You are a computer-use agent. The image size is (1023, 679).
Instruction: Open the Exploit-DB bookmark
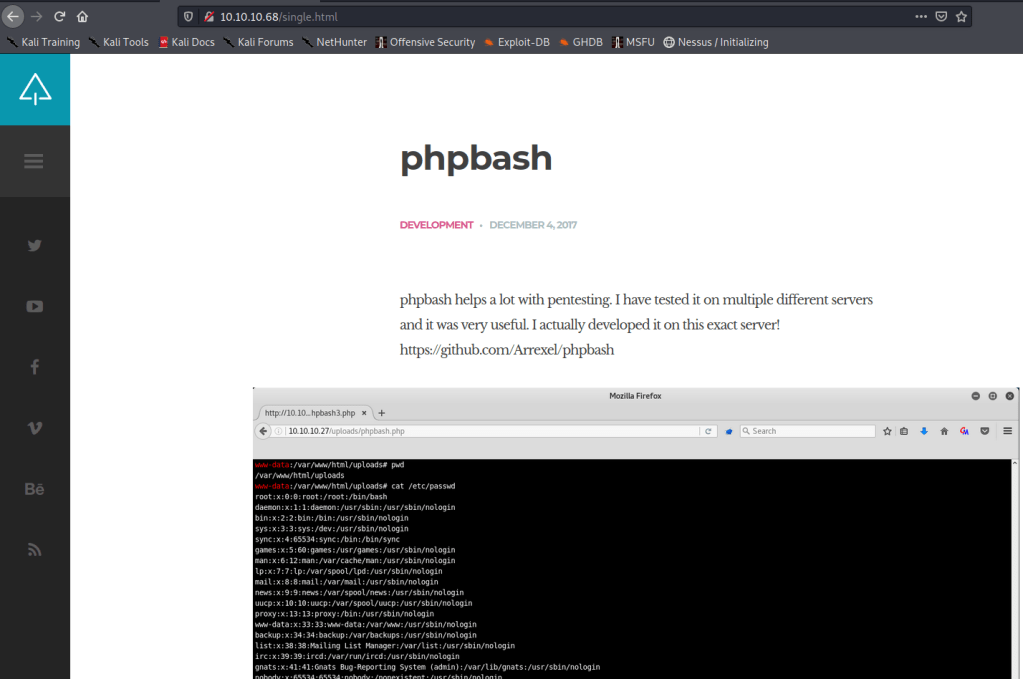[516, 42]
